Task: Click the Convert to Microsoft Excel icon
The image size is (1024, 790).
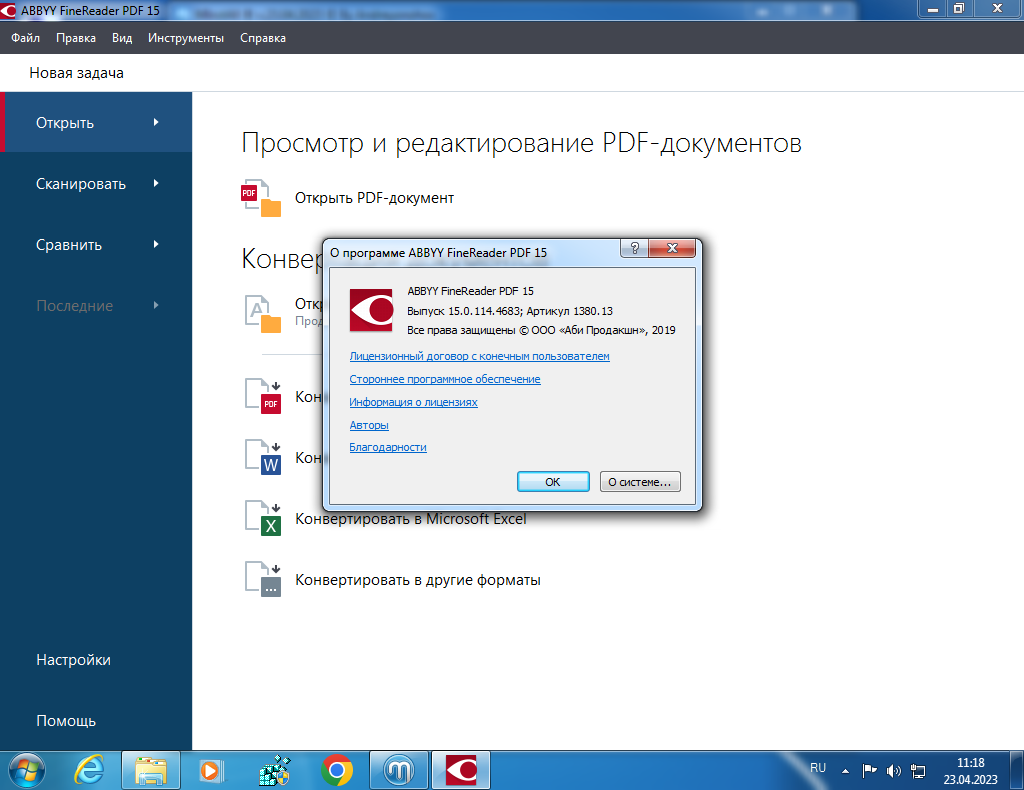Action: [x=263, y=518]
